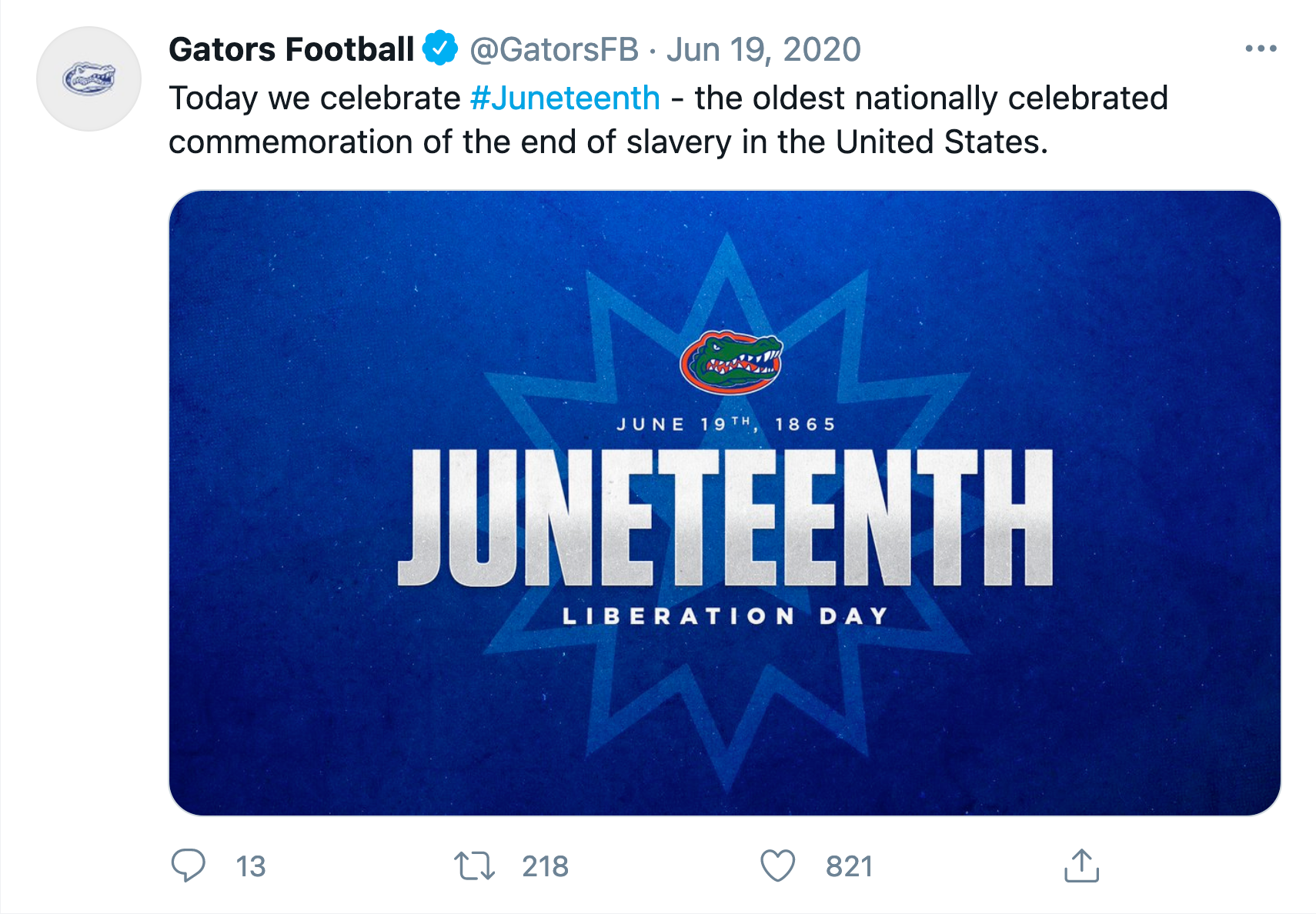Click the retweet count 218
This screenshot has height=914, width=1316.
click(x=545, y=866)
